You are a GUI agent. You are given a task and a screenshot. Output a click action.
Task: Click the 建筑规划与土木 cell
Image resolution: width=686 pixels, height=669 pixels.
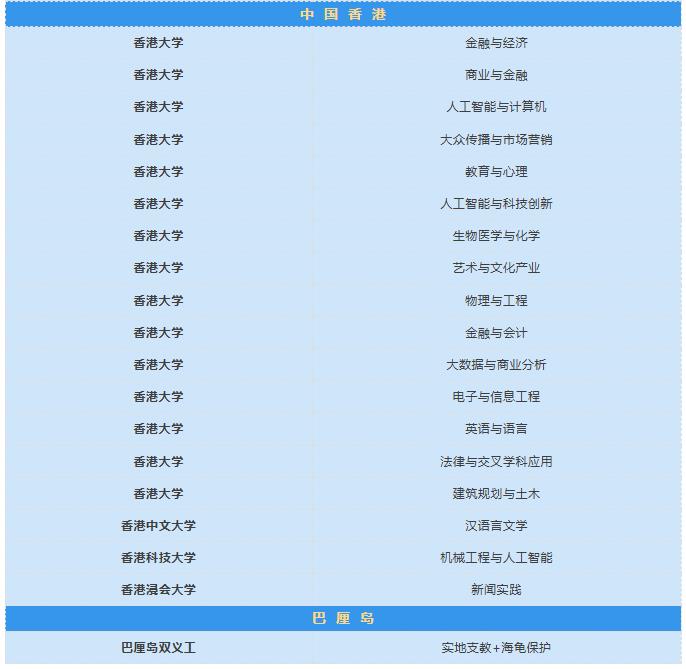pos(496,494)
